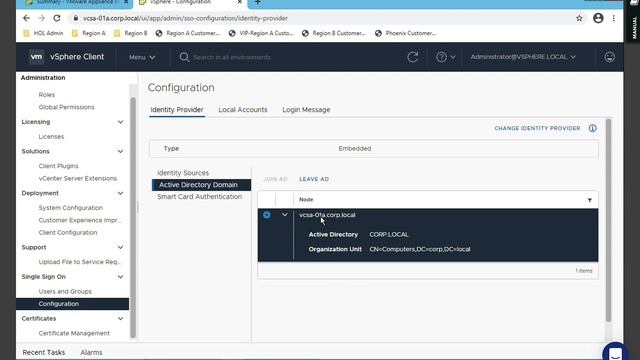Viewport: 640px width, 360px height.
Task: Open the Menu dropdown in vSphere header
Action: tap(142, 57)
